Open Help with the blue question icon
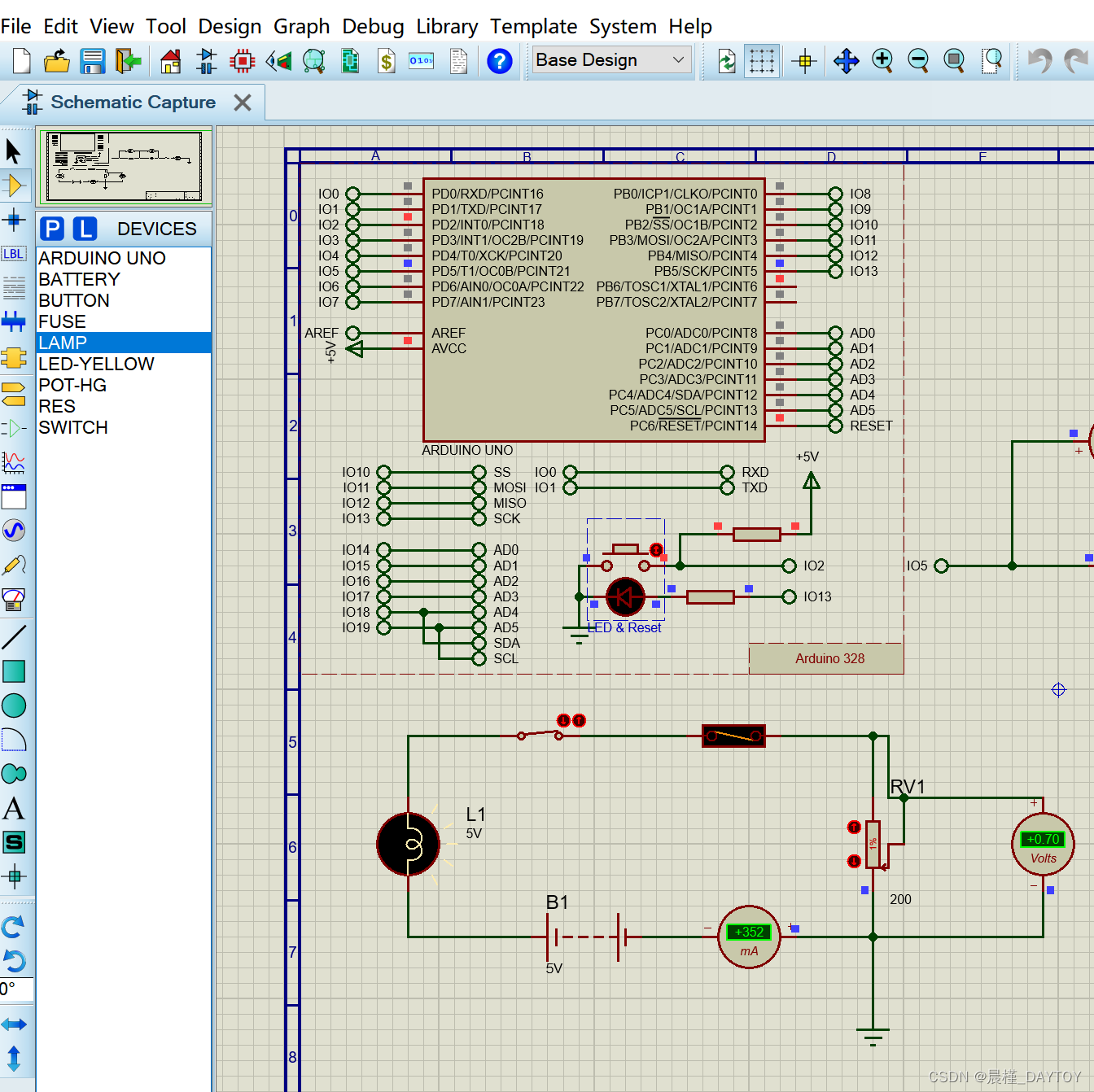Screen dimensions: 1094x1092 point(500,61)
